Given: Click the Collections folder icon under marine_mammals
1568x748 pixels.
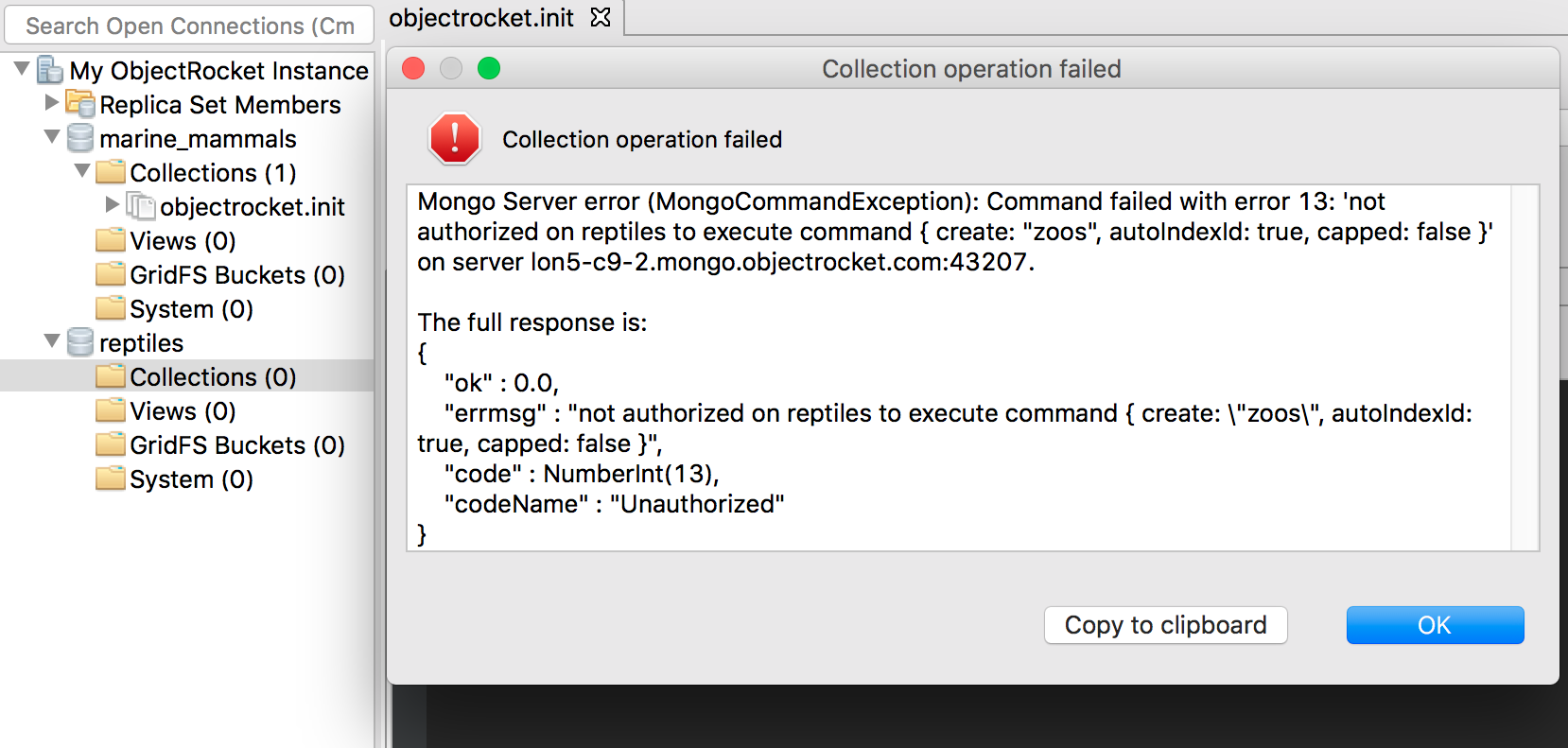Looking at the screenshot, I should [111, 172].
